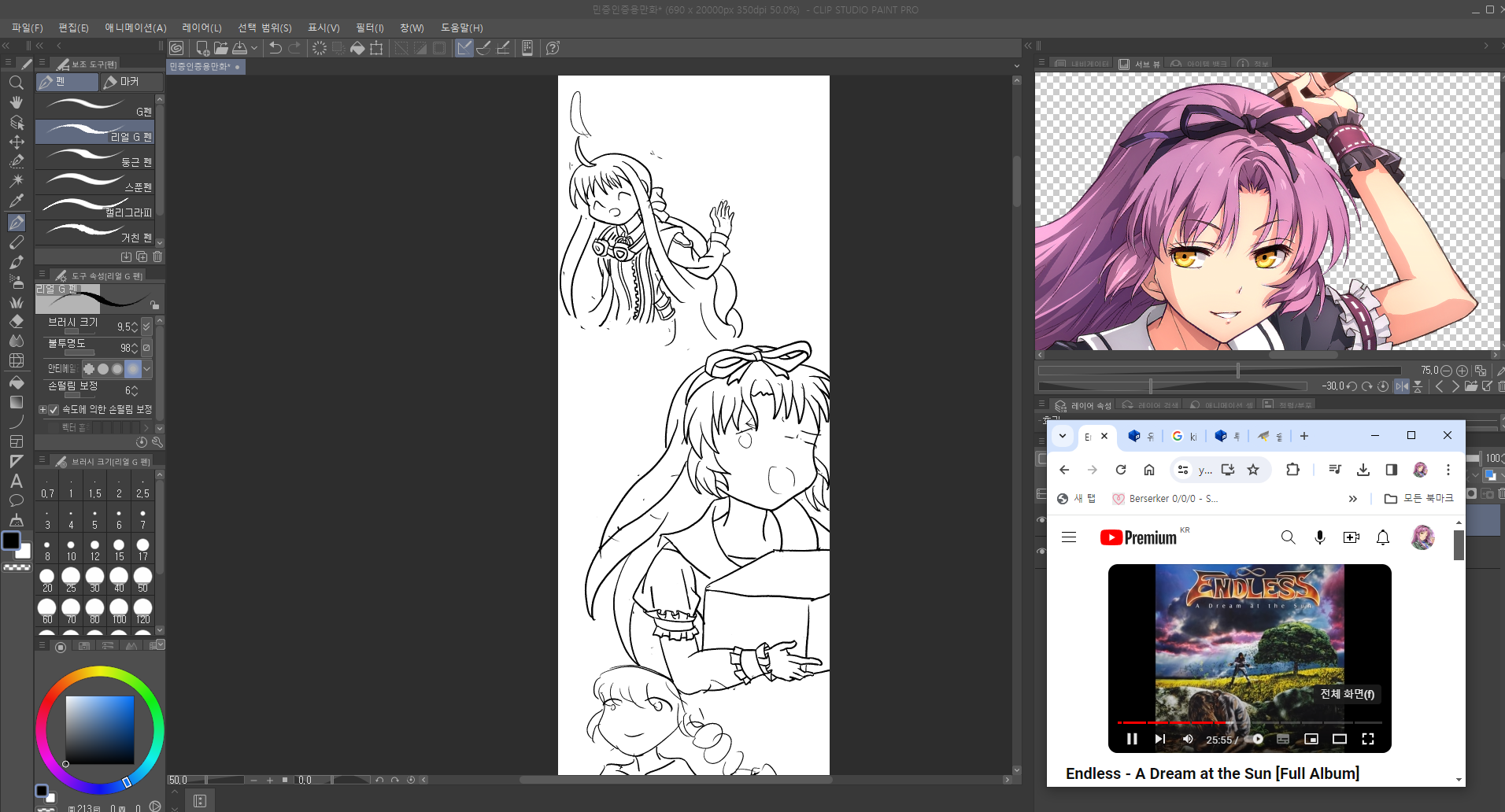Select the Auto select magic wand tool
The width and height of the screenshot is (1505, 812).
[17, 180]
